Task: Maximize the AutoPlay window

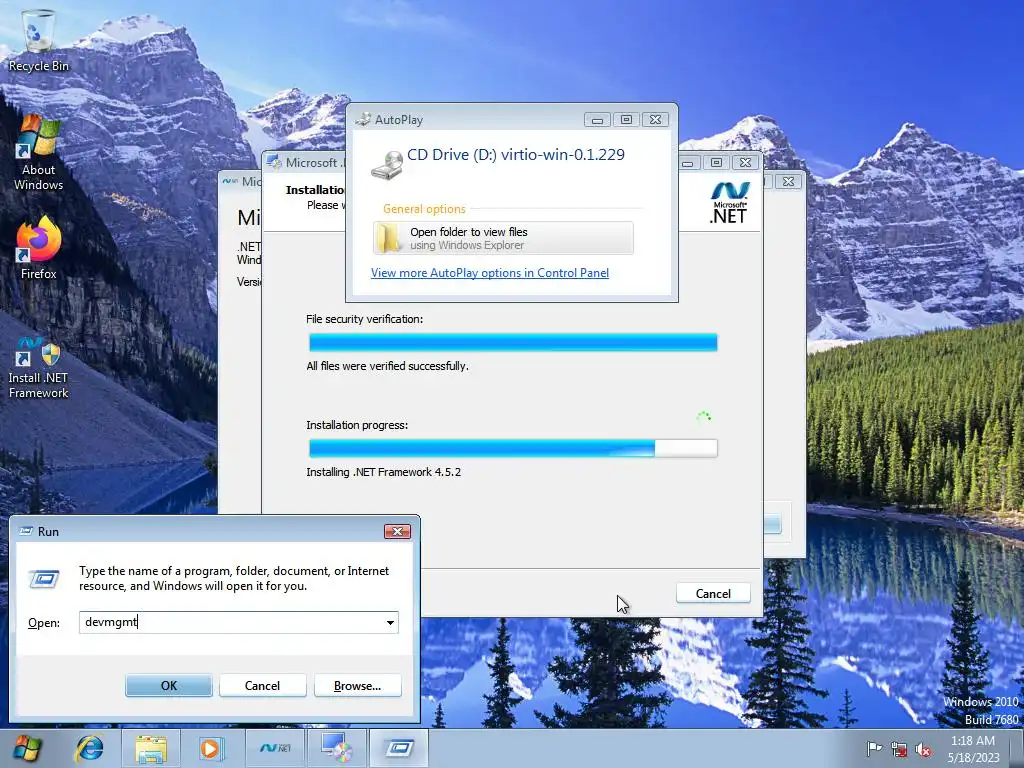Action: click(x=626, y=120)
